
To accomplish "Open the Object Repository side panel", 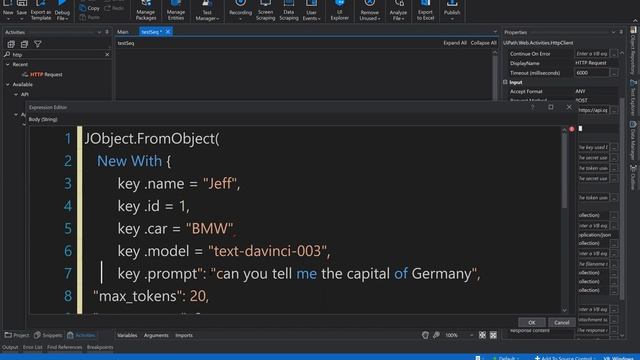I will pyautogui.click(x=633, y=51).
